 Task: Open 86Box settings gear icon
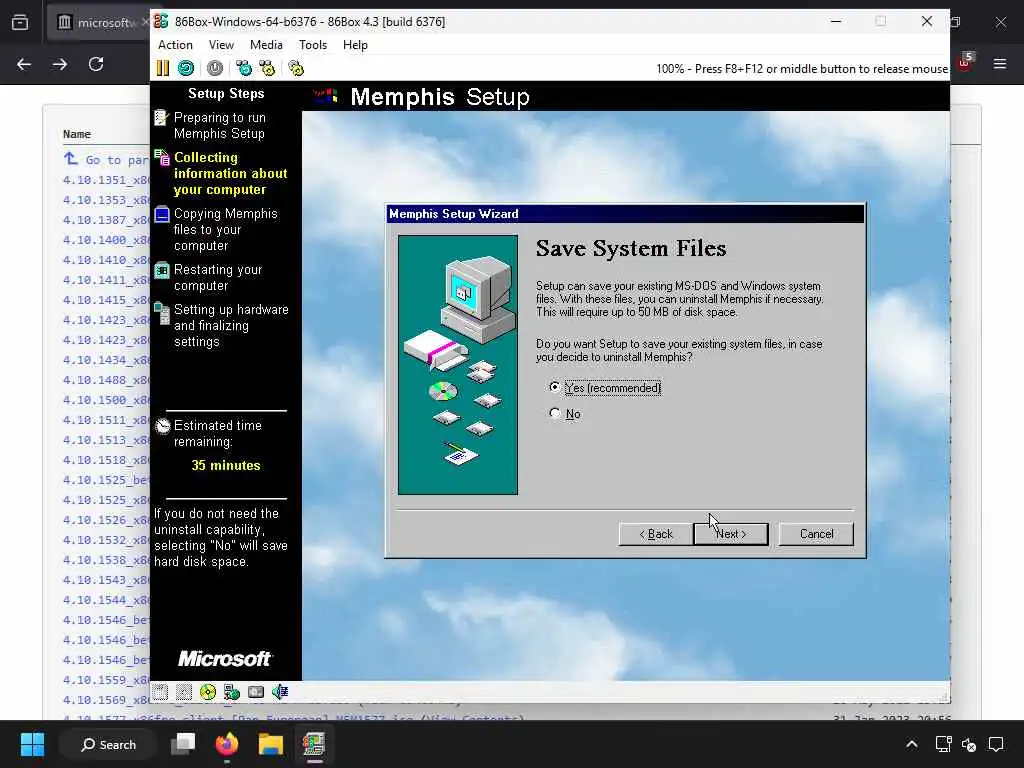[x=296, y=68]
